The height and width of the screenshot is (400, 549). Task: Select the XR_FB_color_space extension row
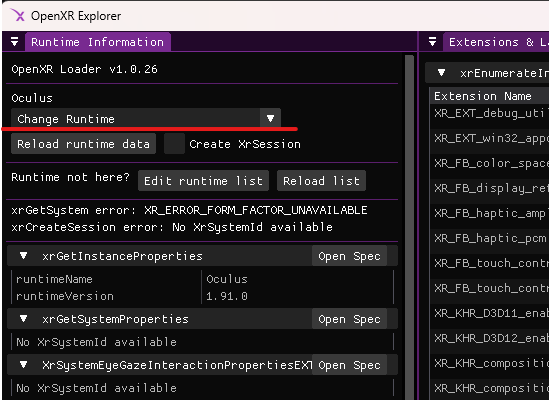click(x=489, y=163)
